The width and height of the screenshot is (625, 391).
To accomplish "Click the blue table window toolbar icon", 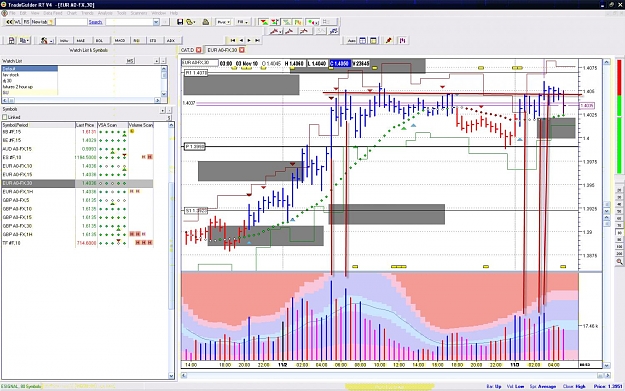I will pos(363,40).
